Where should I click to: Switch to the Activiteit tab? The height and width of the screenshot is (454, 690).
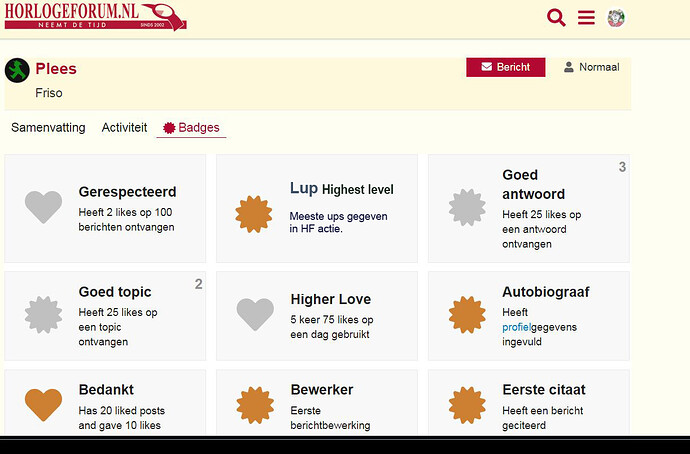point(124,128)
